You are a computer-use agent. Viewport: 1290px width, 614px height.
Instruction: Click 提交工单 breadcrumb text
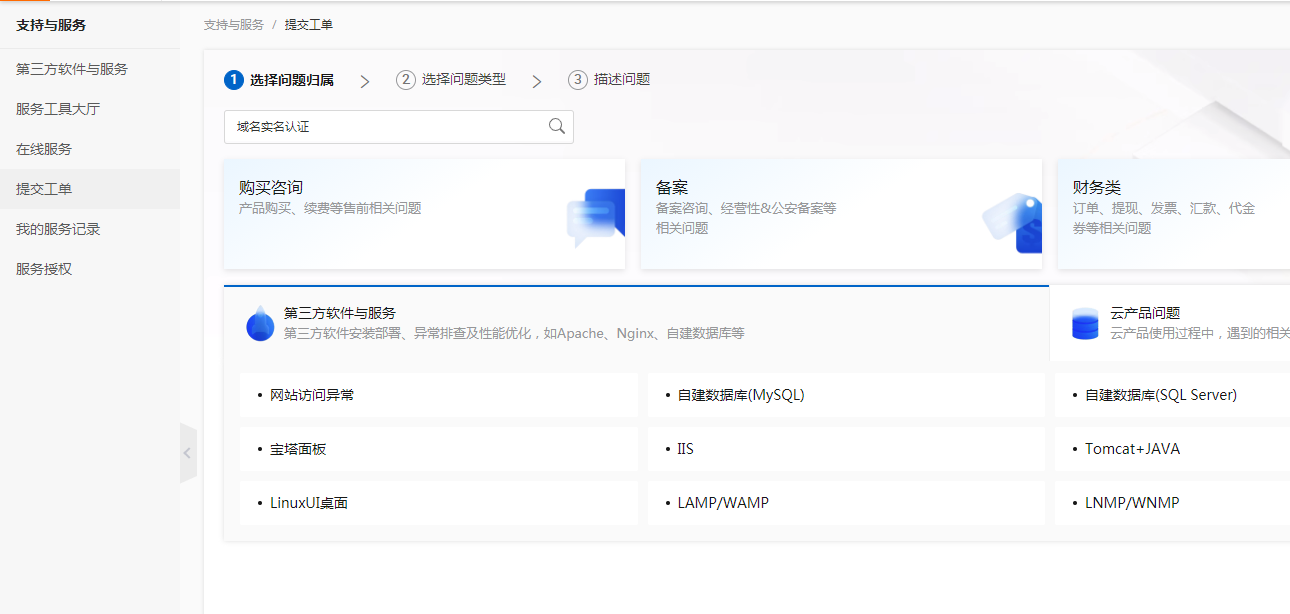(x=309, y=25)
